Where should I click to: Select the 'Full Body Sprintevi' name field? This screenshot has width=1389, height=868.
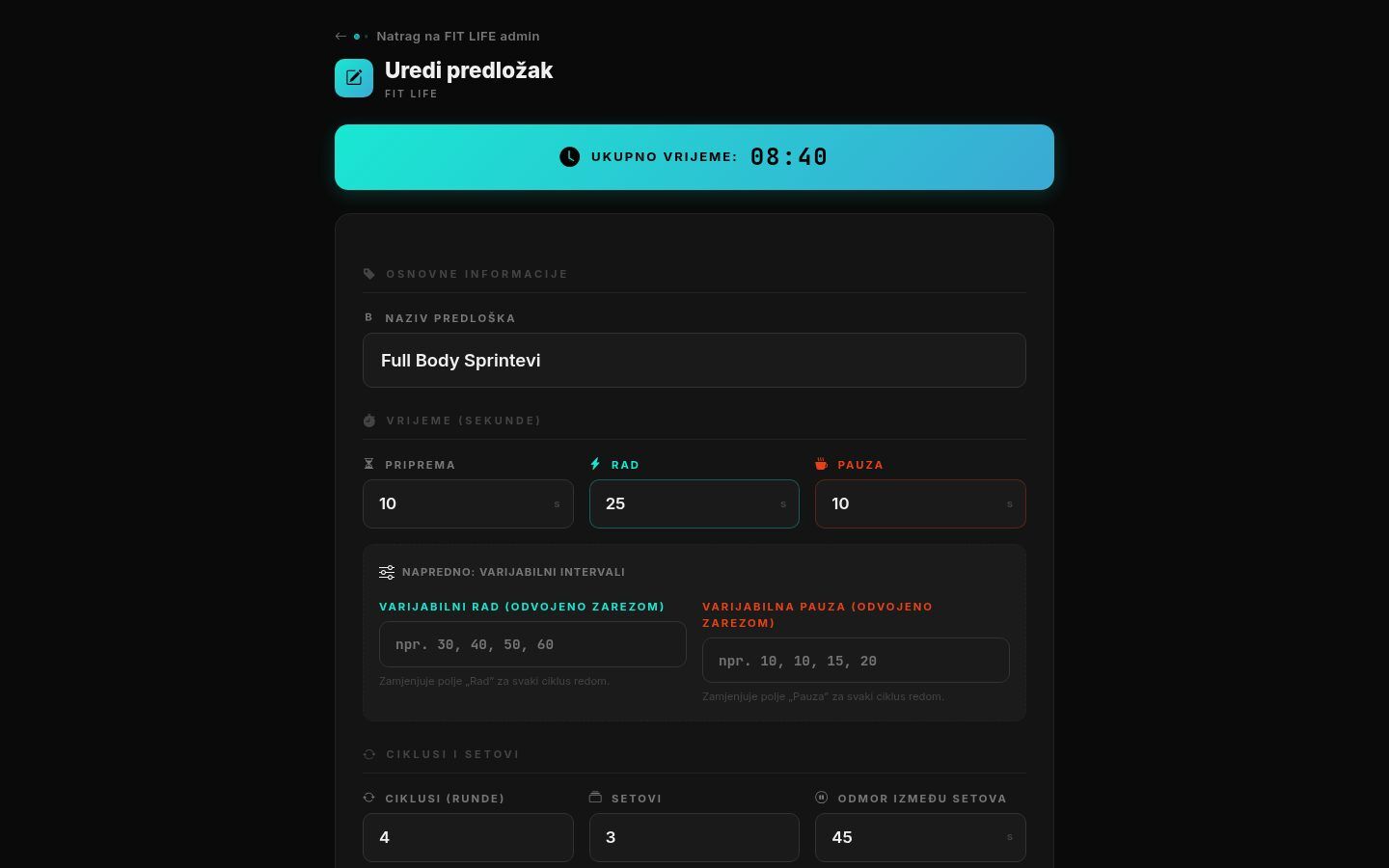click(694, 360)
